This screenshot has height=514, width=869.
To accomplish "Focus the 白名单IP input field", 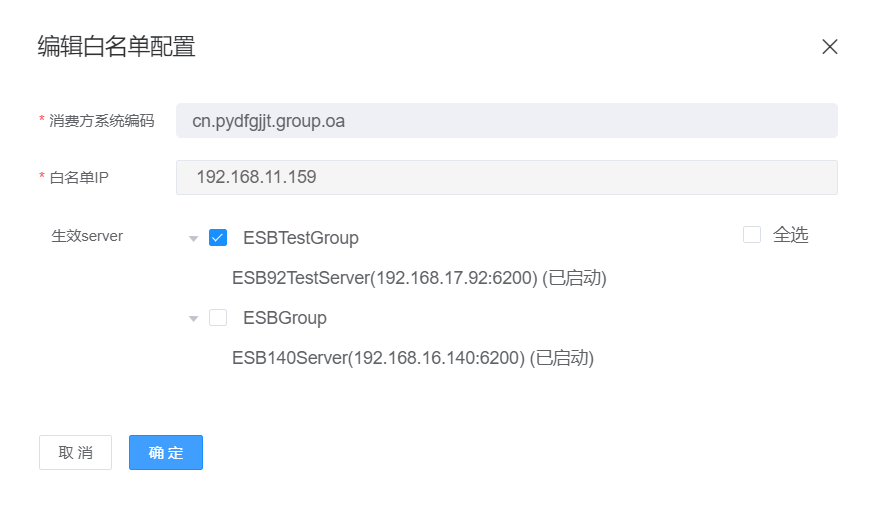I will [x=507, y=177].
